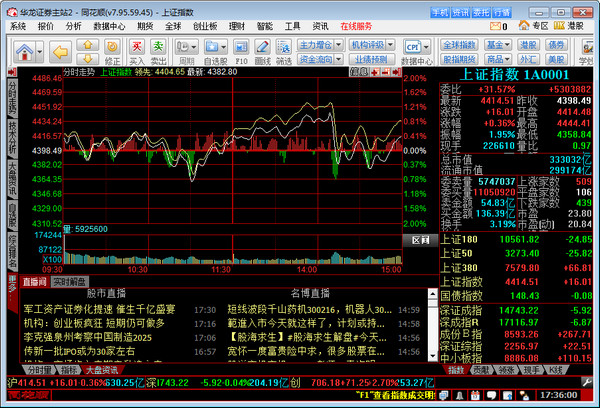
Task: Click the wrench settings icon at bottom right
Action: (587, 382)
